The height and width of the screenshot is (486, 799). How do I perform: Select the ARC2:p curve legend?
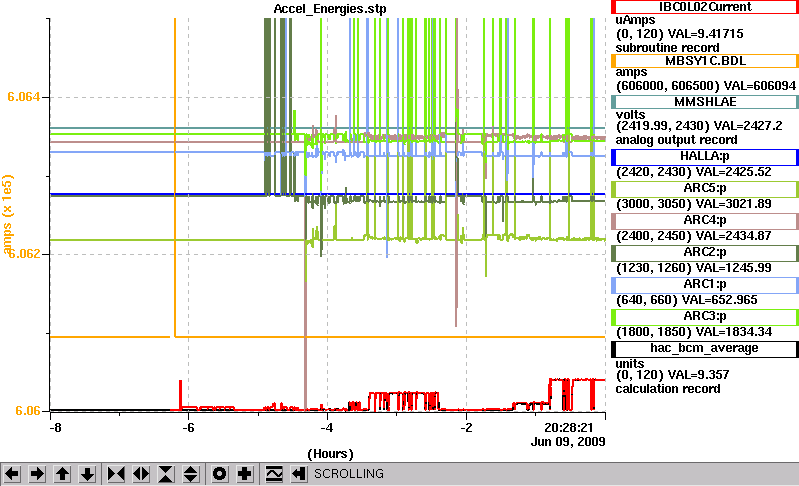point(705,253)
